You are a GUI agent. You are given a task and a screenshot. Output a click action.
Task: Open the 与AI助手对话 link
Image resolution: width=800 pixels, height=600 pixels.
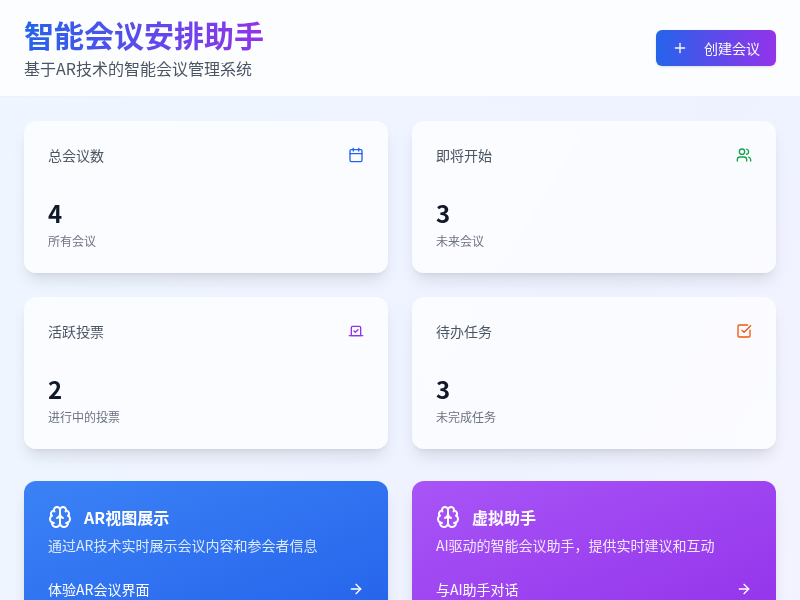(593, 590)
